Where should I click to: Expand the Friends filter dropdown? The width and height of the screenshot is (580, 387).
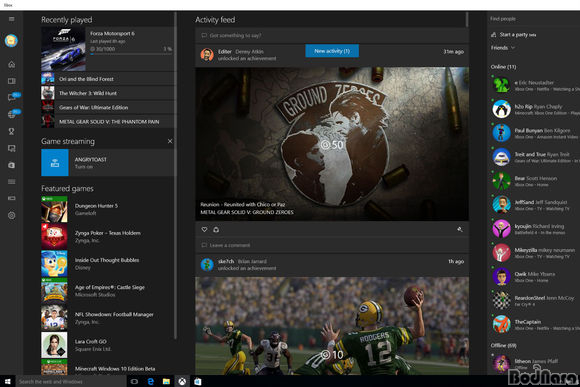click(x=503, y=48)
